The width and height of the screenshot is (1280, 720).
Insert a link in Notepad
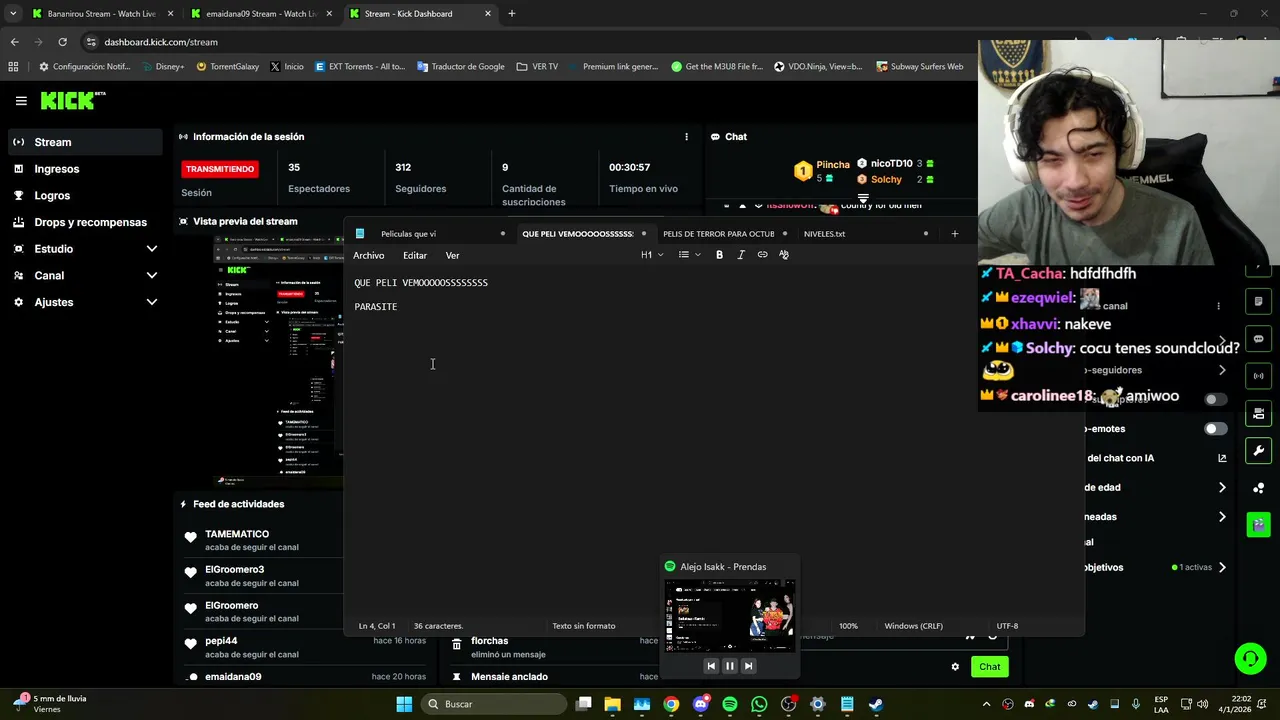[762, 255]
